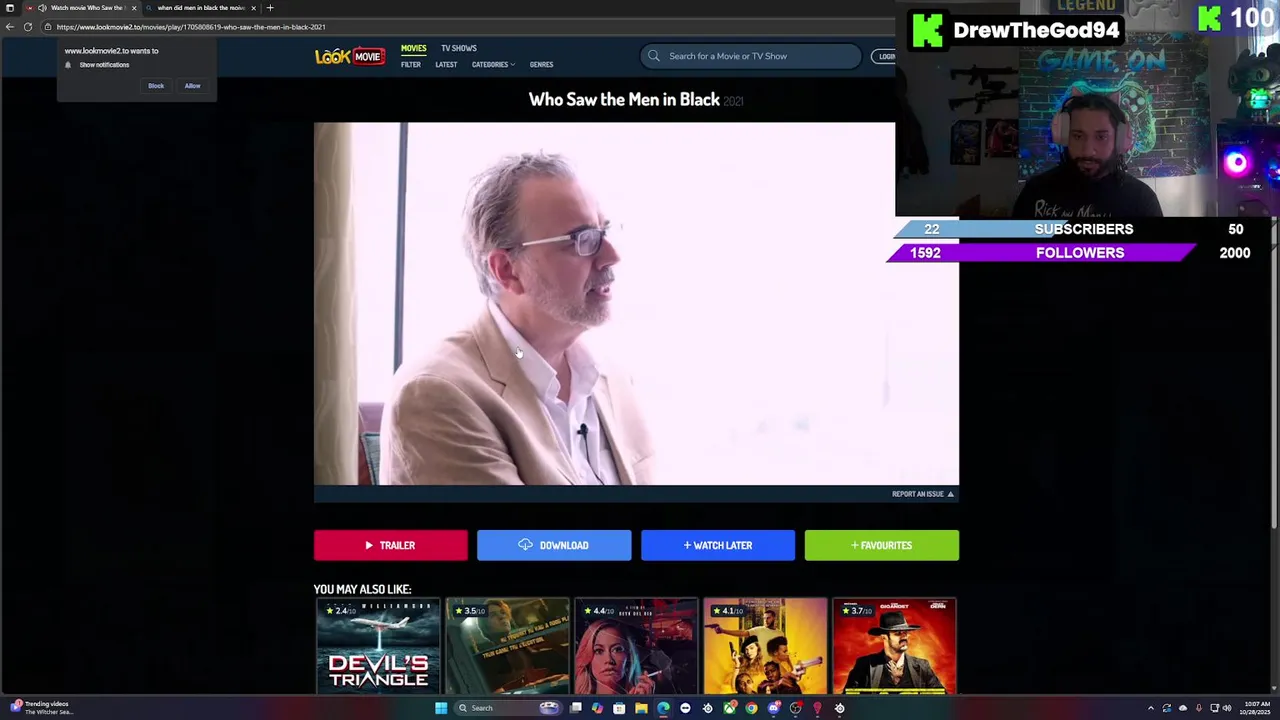
Task: Click the browser back arrow
Action: (x=10, y=27)
